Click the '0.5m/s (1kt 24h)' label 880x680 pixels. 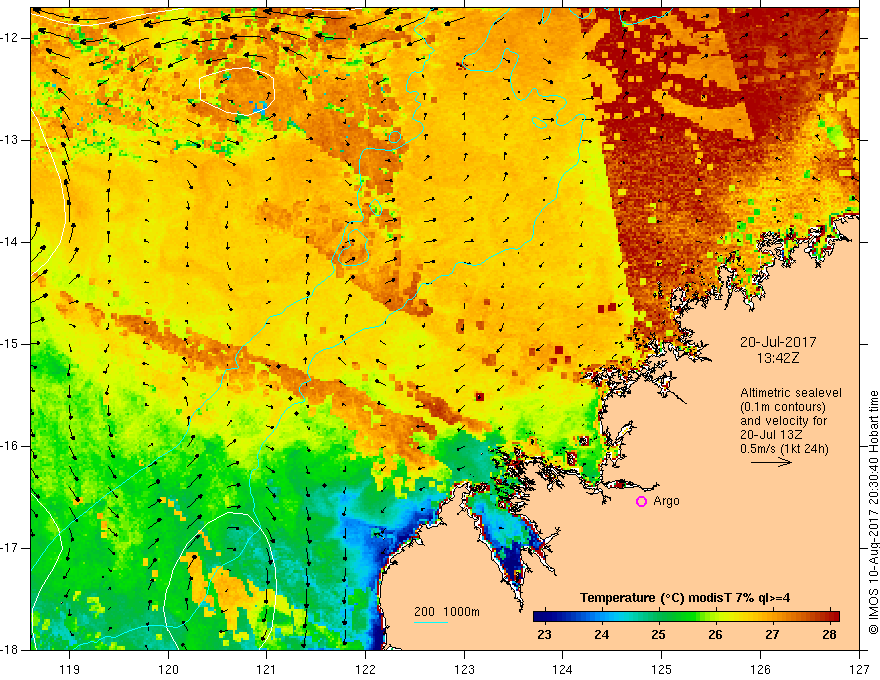(x=784, y=448)
